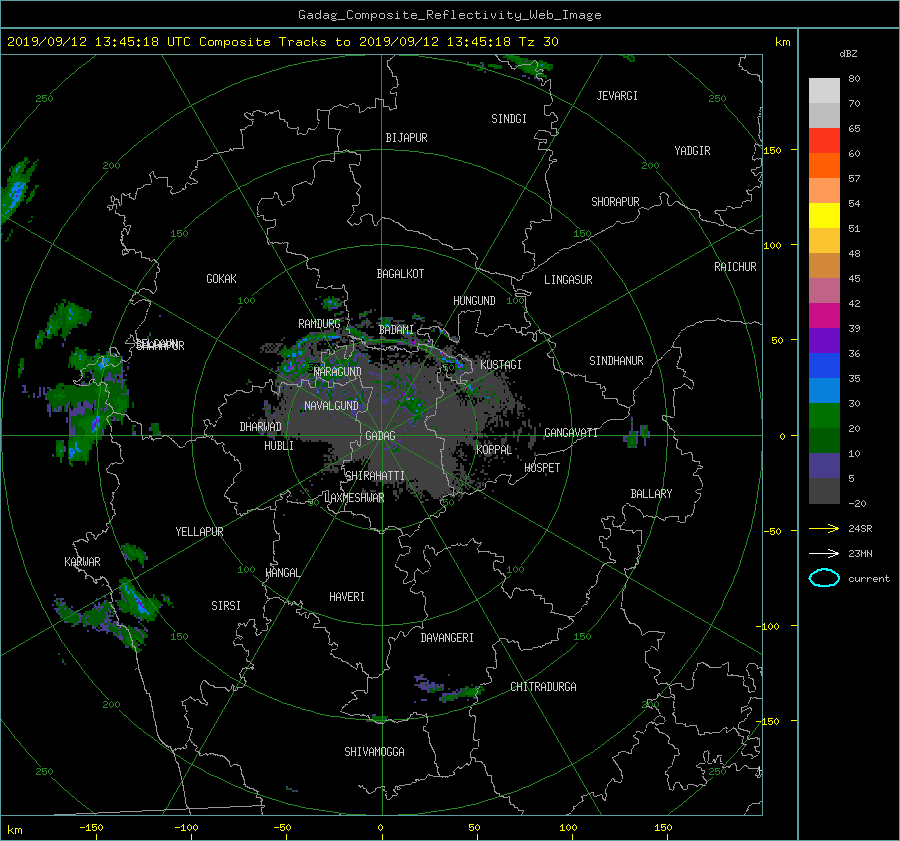Click the BALLARY city label

click(651, 494)
